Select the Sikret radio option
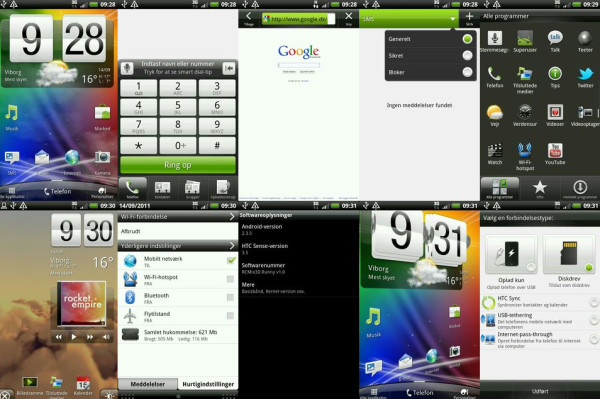Viewport: 600px width, 399px height. [x=467, y=55]
